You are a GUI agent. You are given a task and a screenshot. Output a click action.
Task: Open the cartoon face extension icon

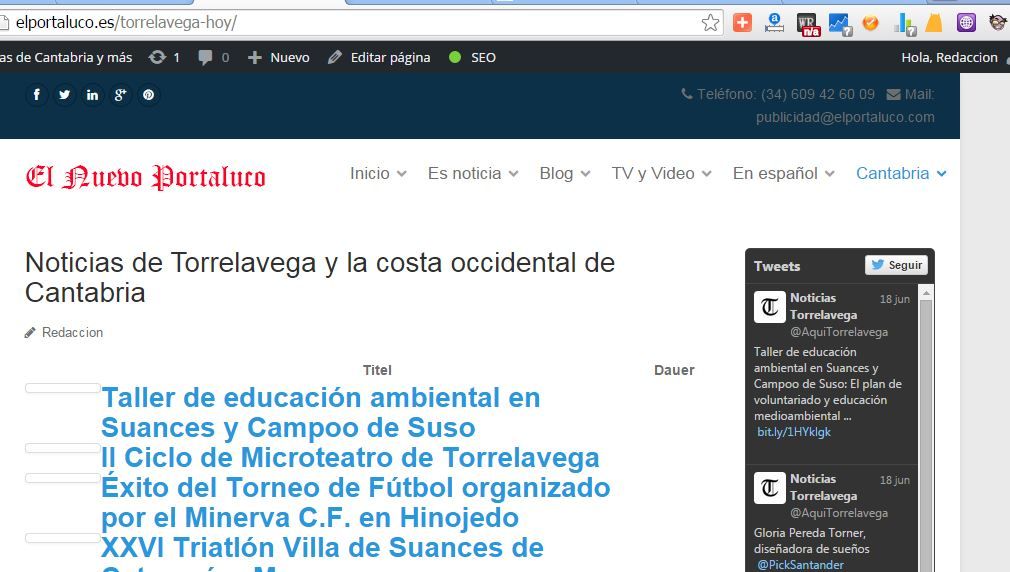click(x=998, y=23)
